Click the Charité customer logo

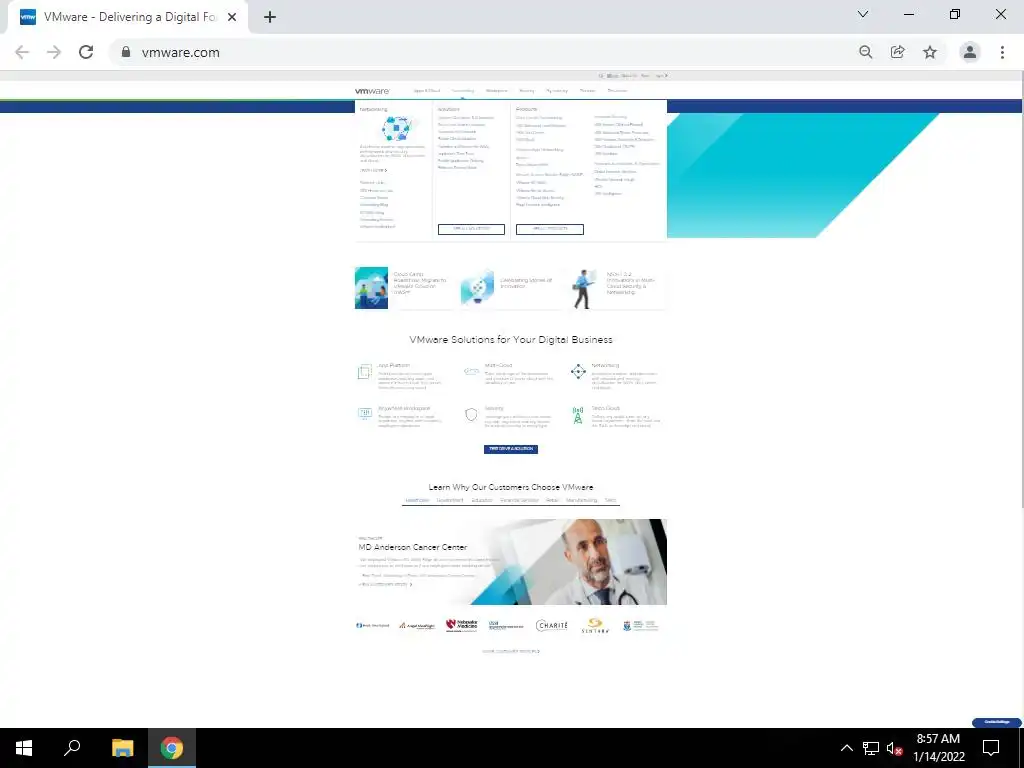coord(552,626)
